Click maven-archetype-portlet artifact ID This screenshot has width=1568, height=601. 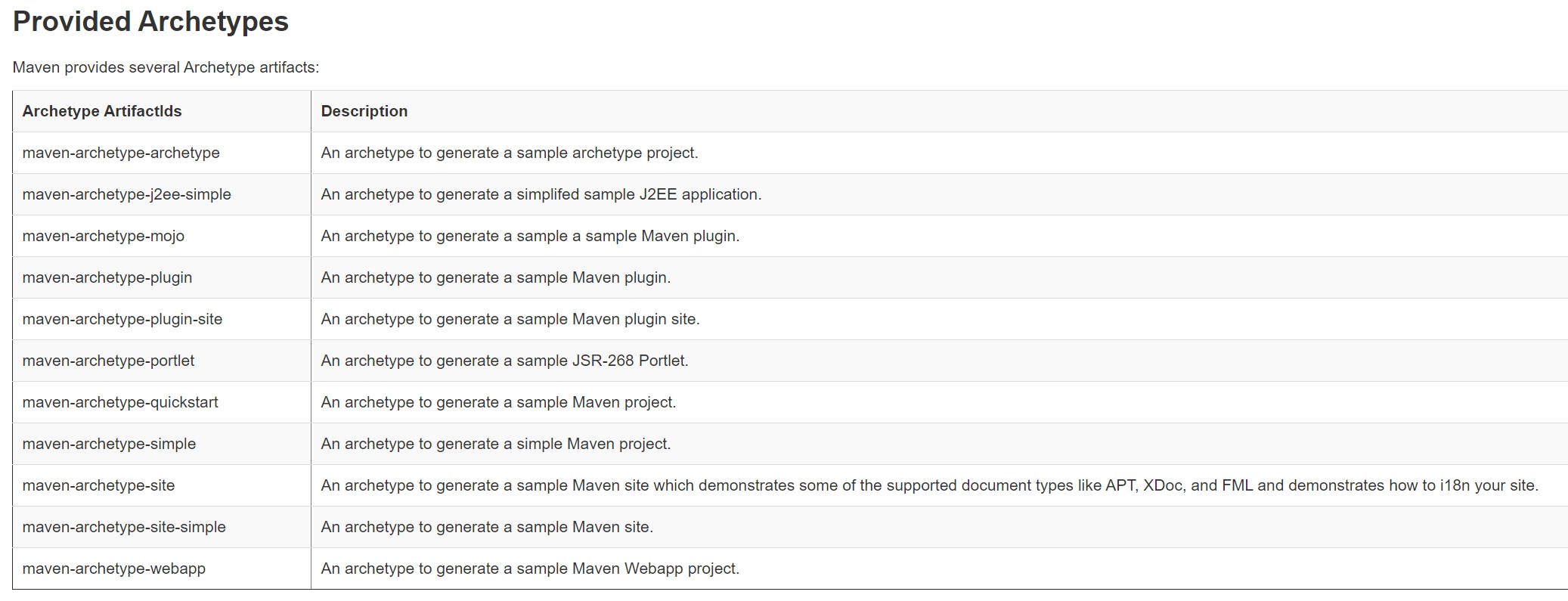[108, 361]
